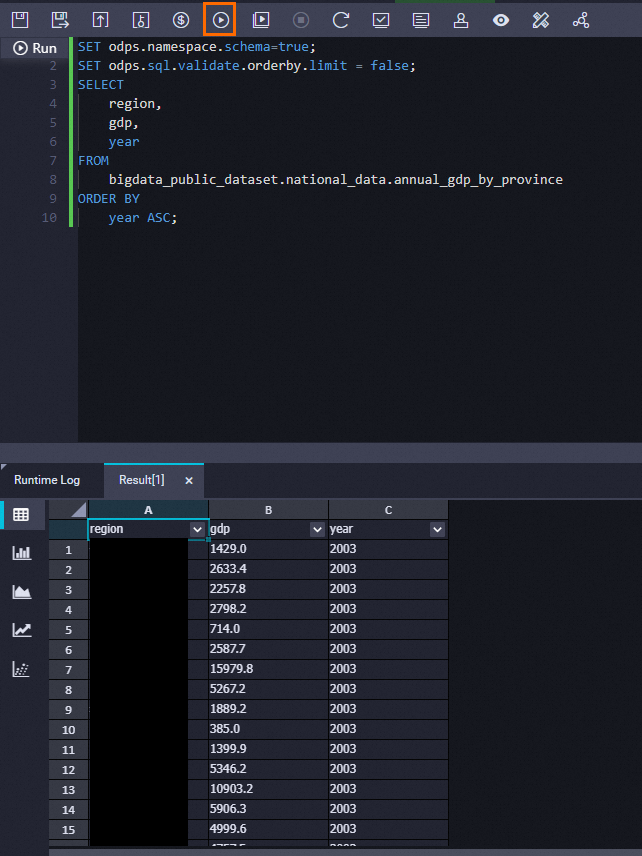Click gdp cell 385.0

pos(268,729)
